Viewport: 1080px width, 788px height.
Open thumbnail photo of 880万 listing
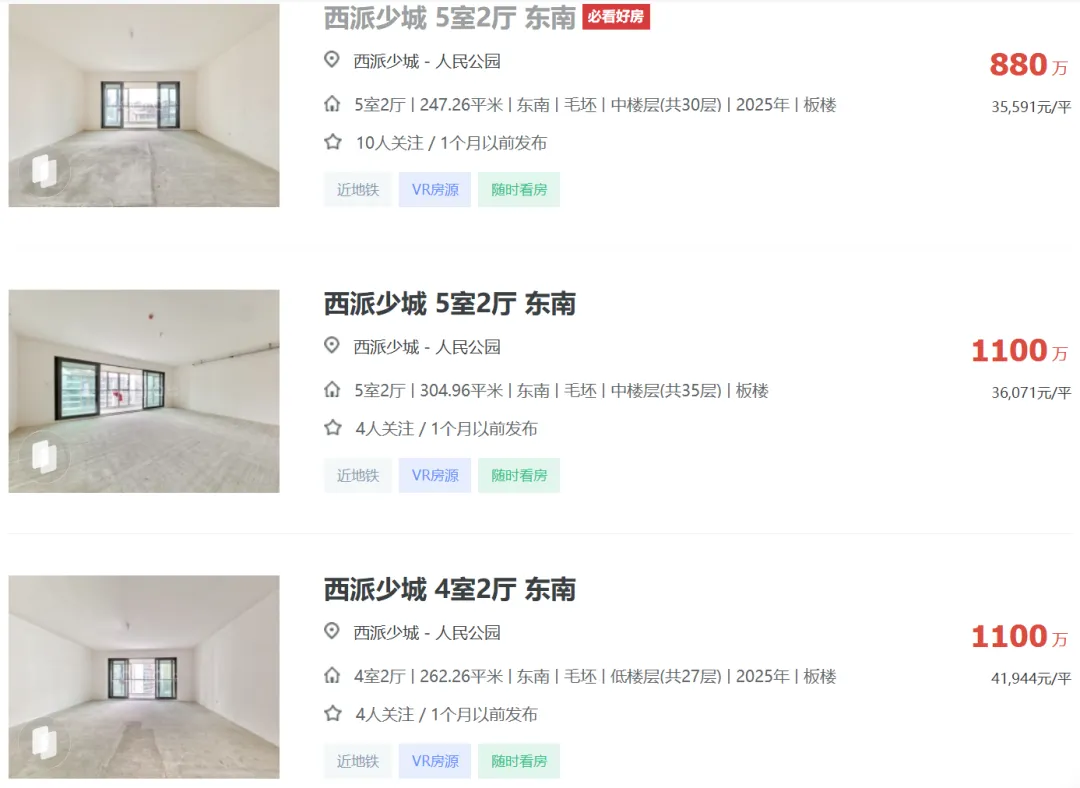pyautogui.click(x=144, y=105)
